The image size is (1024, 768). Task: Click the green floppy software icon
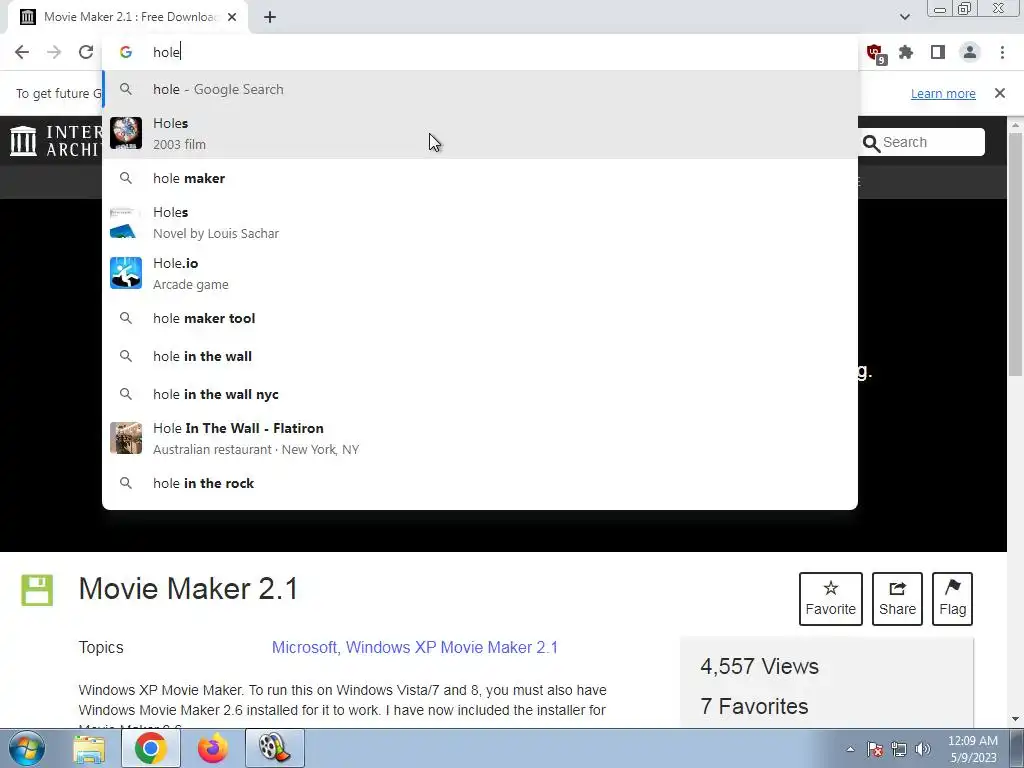(x=37, y=590)
